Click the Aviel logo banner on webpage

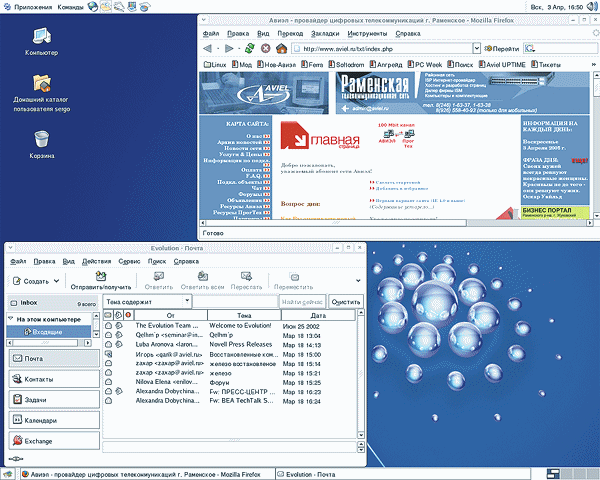tap(264, 93)
